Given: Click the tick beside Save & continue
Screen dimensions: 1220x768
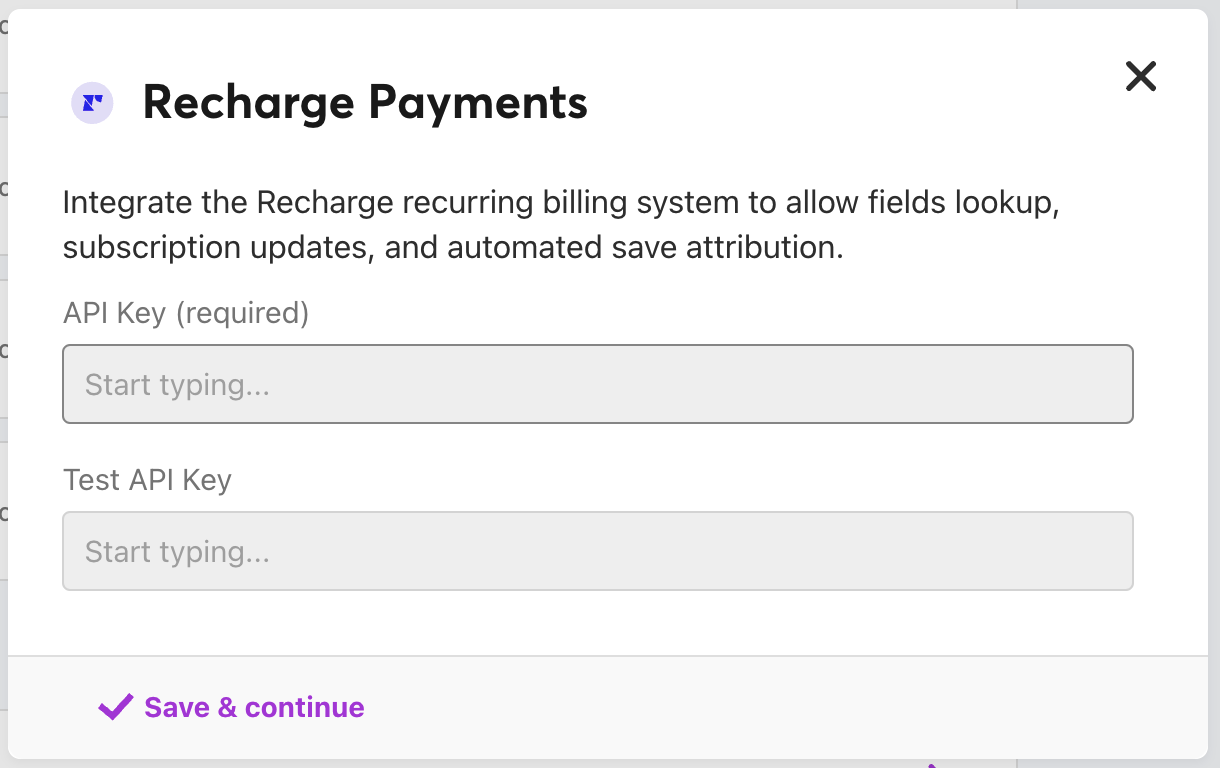Looking at the screenshot, I should [115, 707].
